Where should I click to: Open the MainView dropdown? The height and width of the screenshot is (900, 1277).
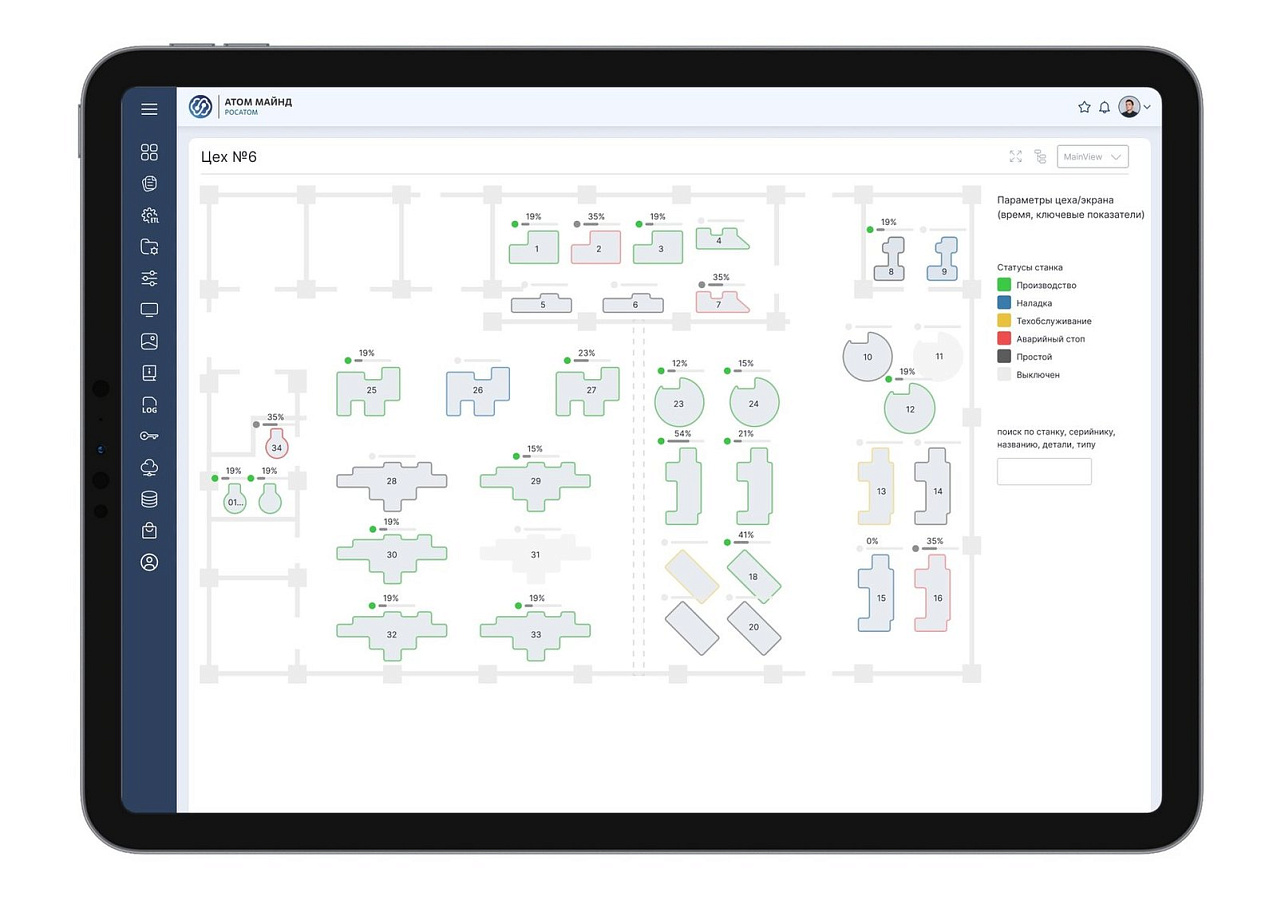[x=1092, y=157]
